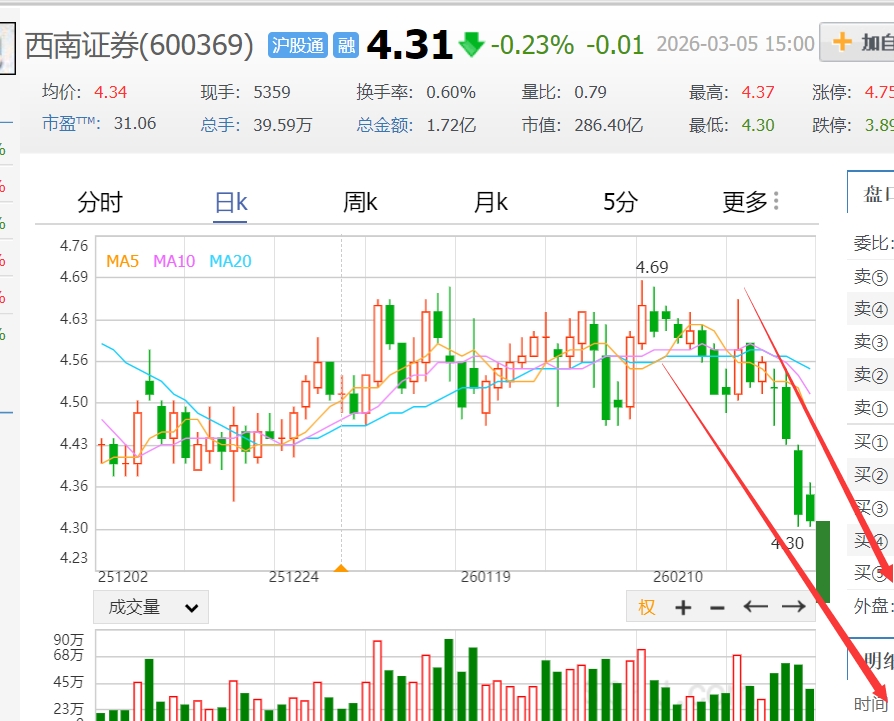This screenshot has height=721, width=894.
Task: Click the 卖① order book row
Action: coord(870,408)
